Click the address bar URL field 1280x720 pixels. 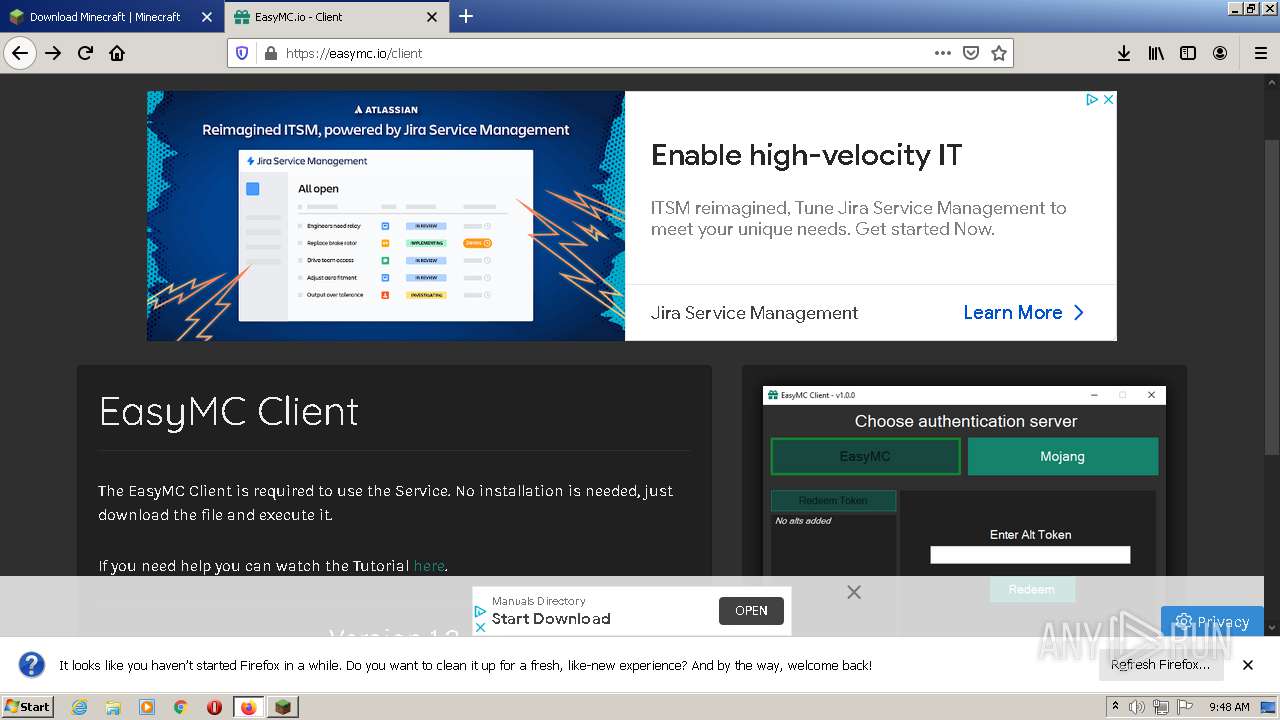tap(605, 53)
